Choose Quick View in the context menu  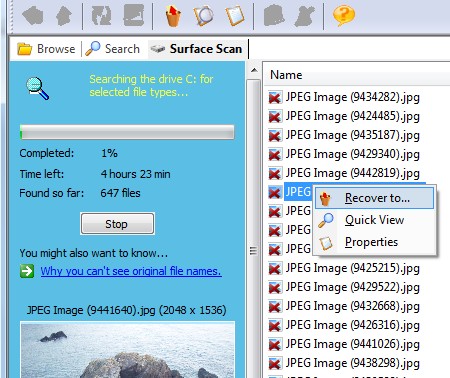point(374,220)
